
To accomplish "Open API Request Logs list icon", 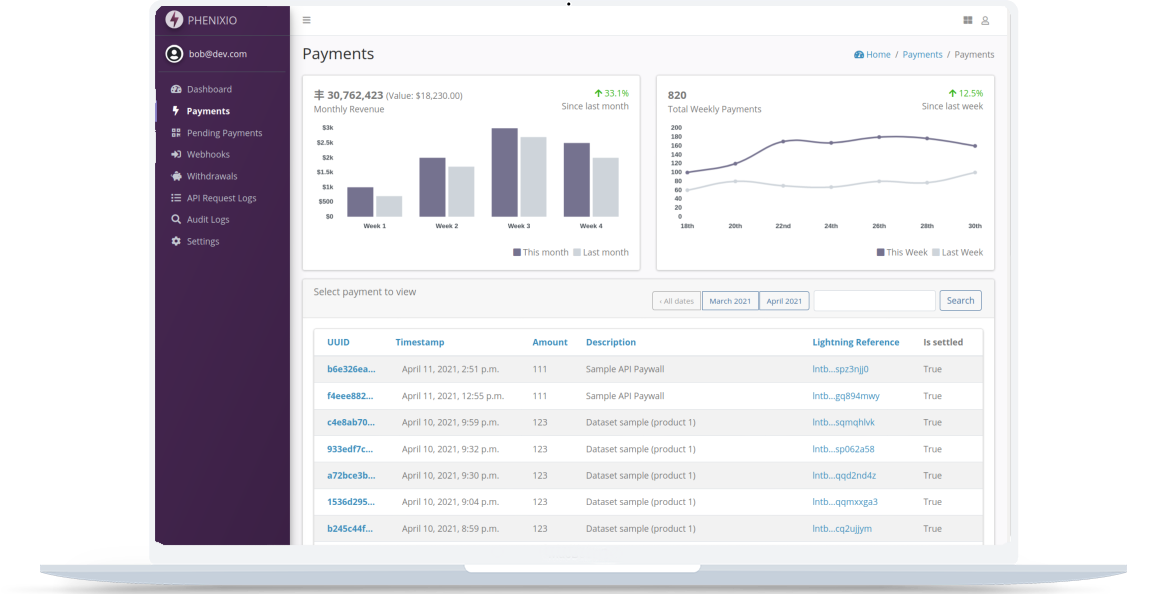I will (175, 197).
